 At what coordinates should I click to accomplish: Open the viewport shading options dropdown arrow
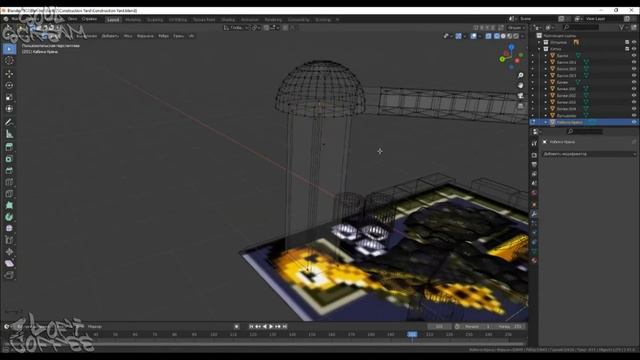pyautogui.click(x=522, y=36)
